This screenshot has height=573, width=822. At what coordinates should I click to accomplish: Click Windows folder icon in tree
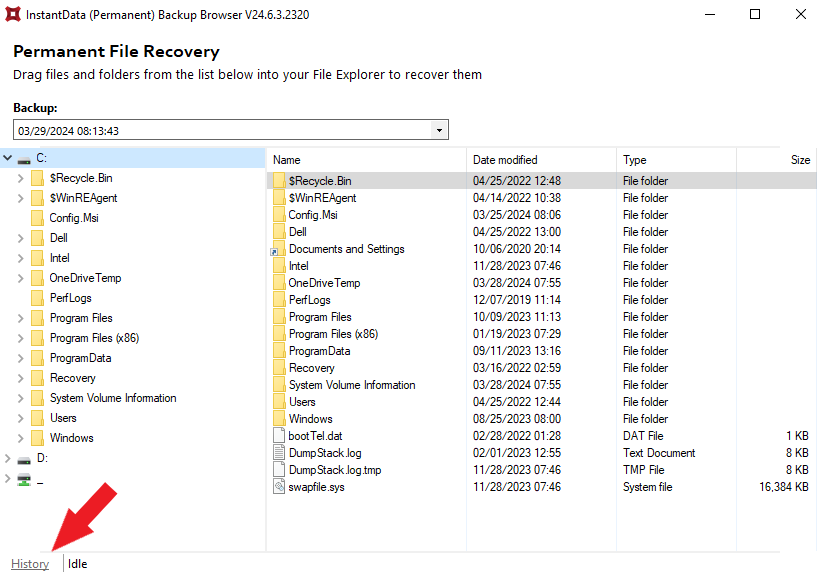pos(37,438)
